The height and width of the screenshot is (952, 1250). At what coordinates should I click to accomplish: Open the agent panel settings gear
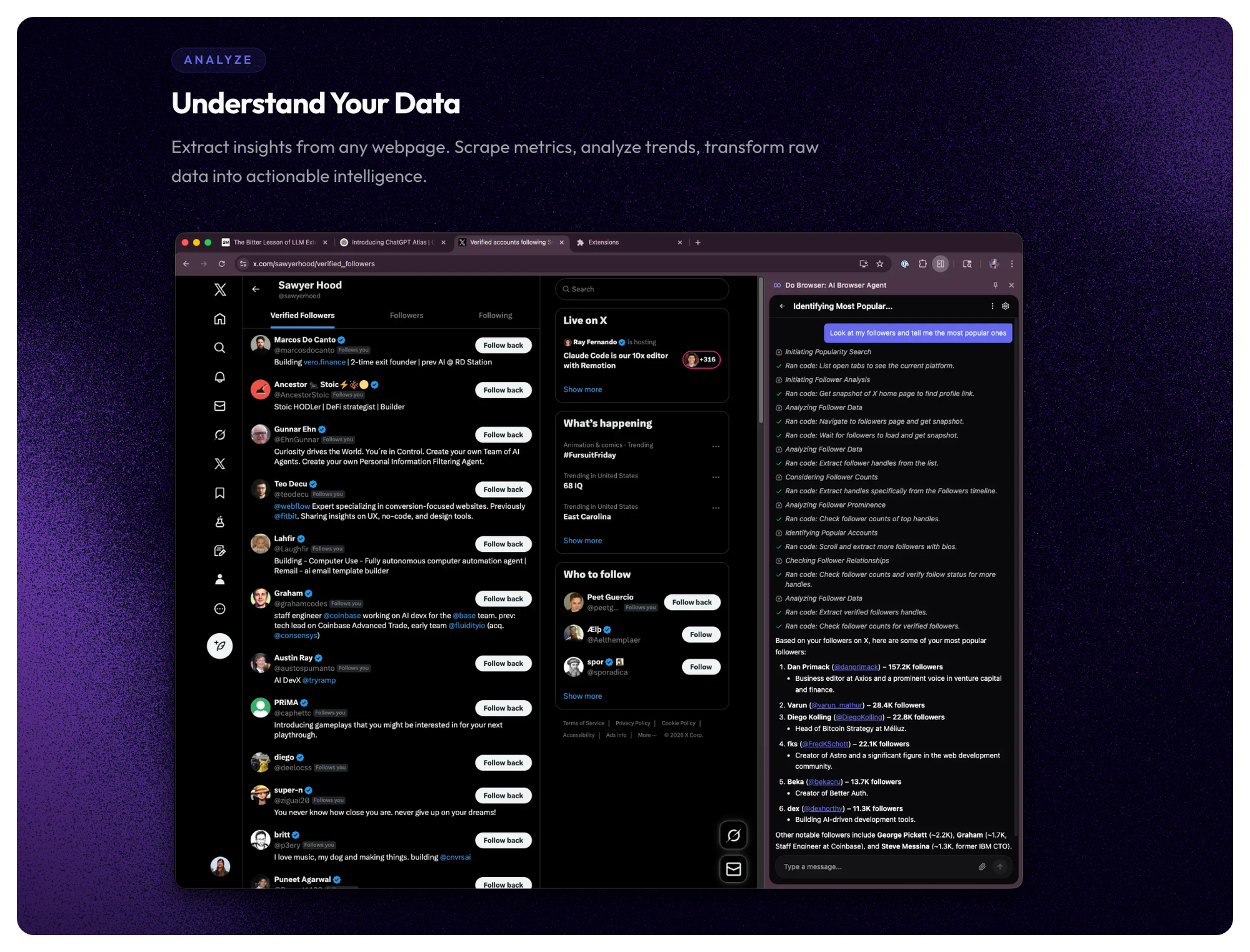[x=1005, y=306]
